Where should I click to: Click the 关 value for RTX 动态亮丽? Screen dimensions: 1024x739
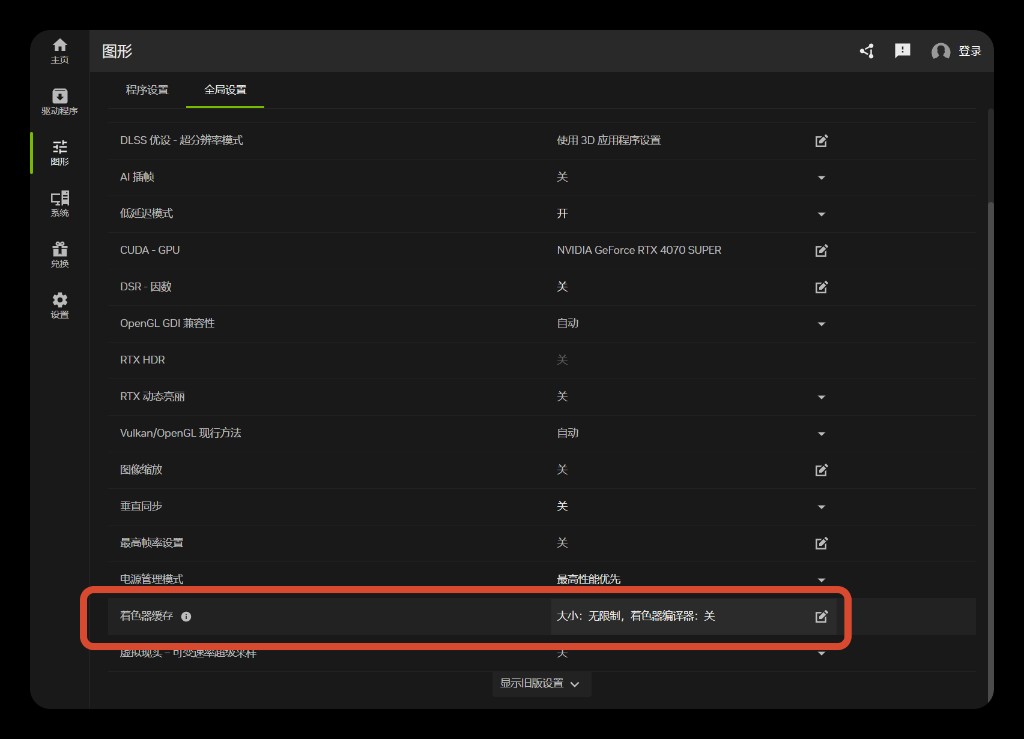[x=562, y=396]
